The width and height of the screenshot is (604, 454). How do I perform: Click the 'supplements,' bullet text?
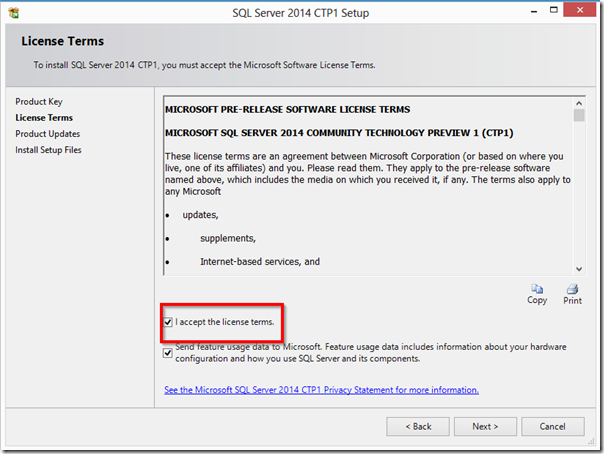point(228,238)
